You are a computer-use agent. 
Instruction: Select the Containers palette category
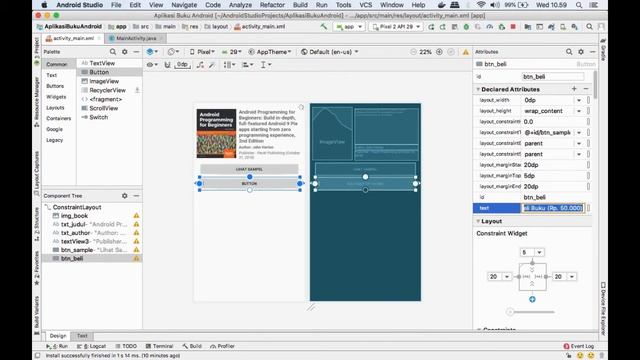58,118
